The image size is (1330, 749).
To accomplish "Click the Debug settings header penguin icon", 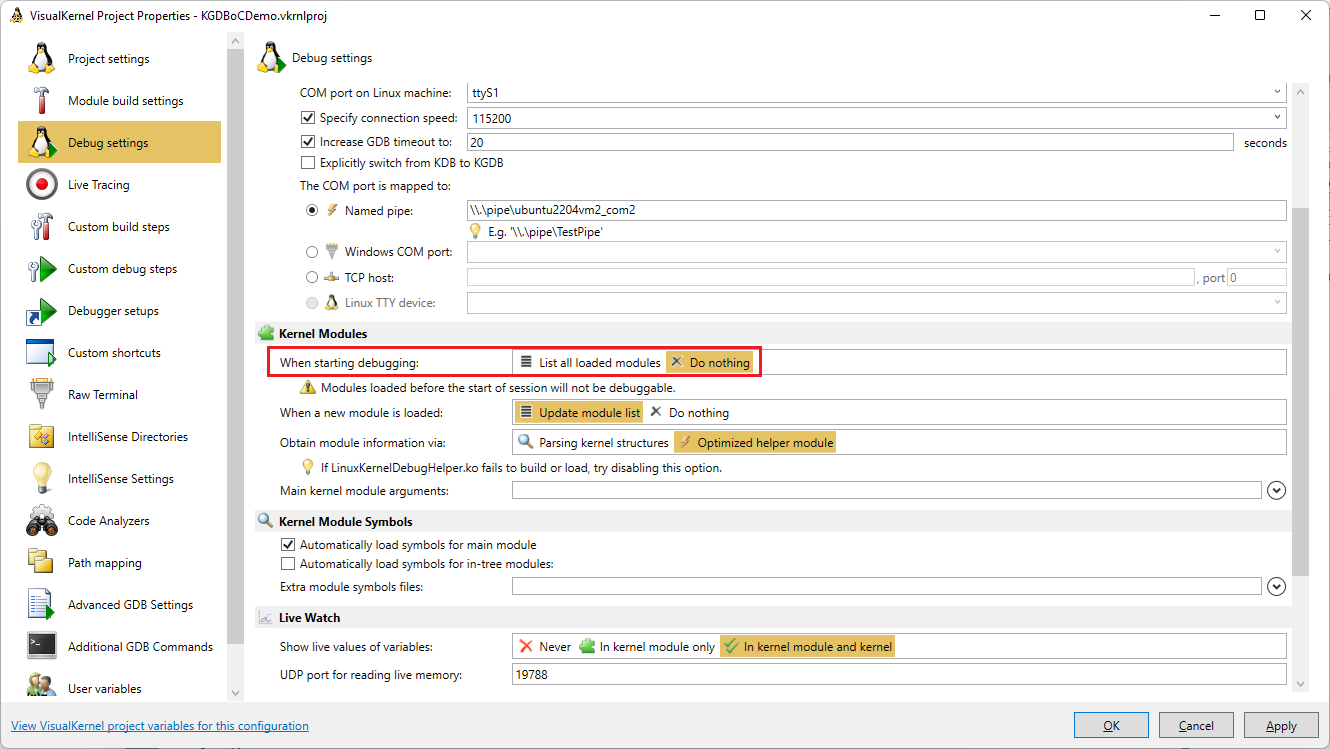I will click(271, 58).
